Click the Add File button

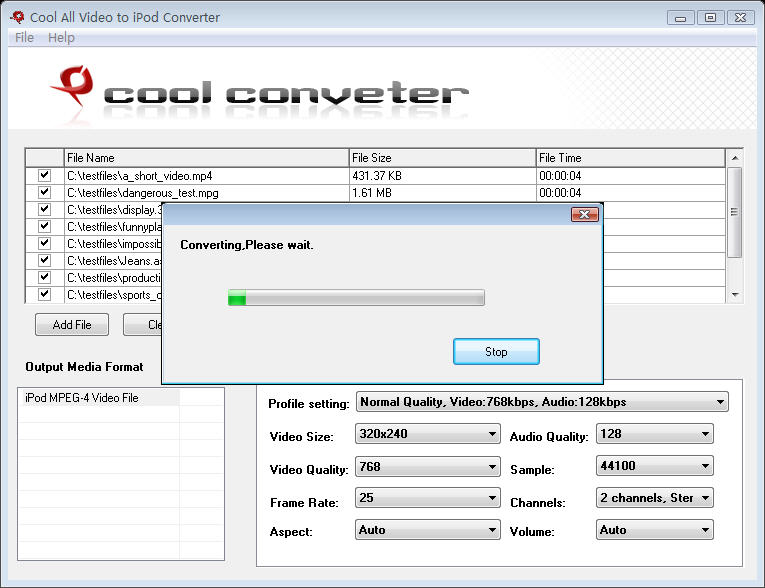tap(72, 324)
